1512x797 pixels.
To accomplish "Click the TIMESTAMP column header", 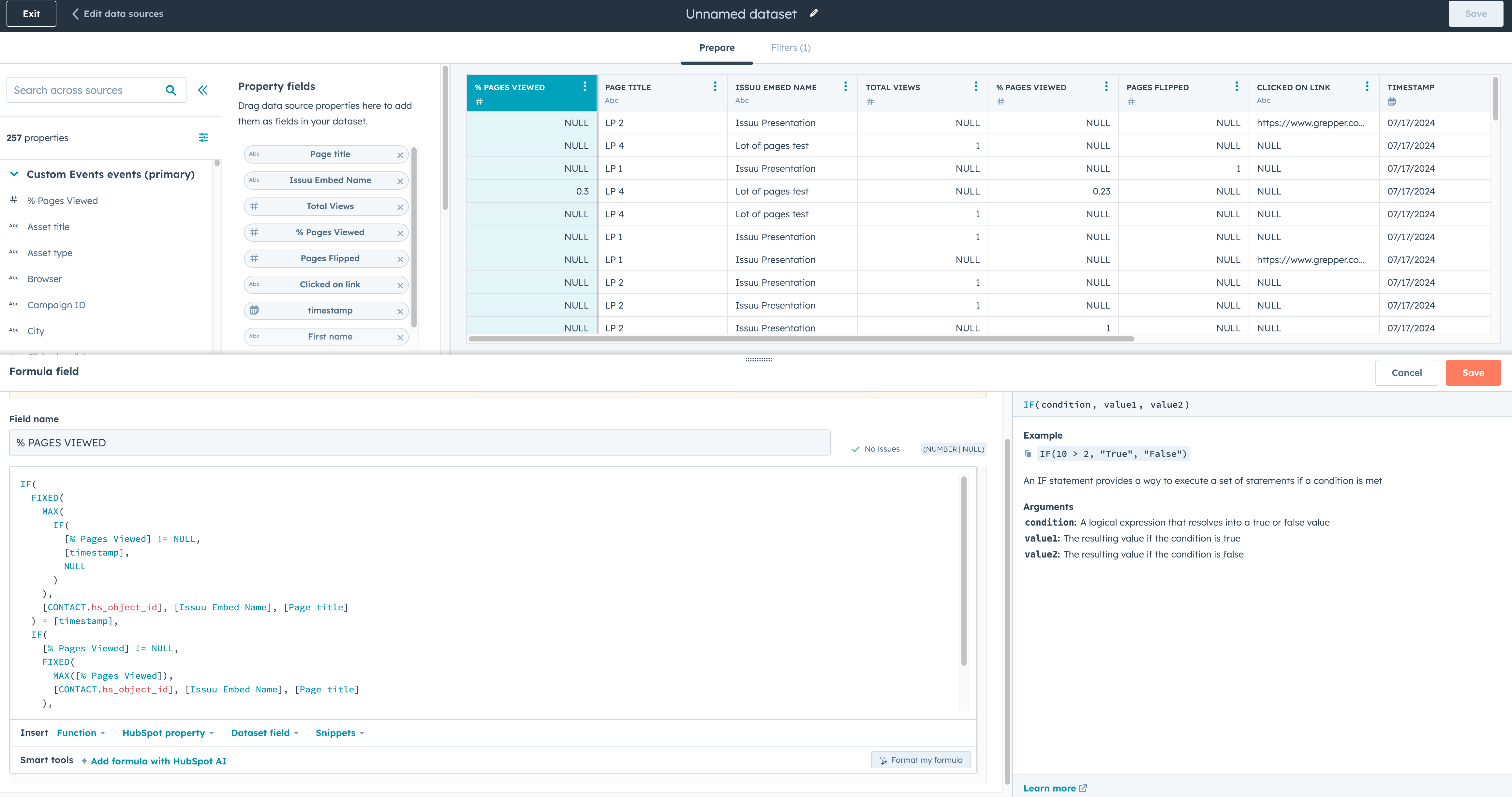I will pyautogui.click(x=1434, y=93).
